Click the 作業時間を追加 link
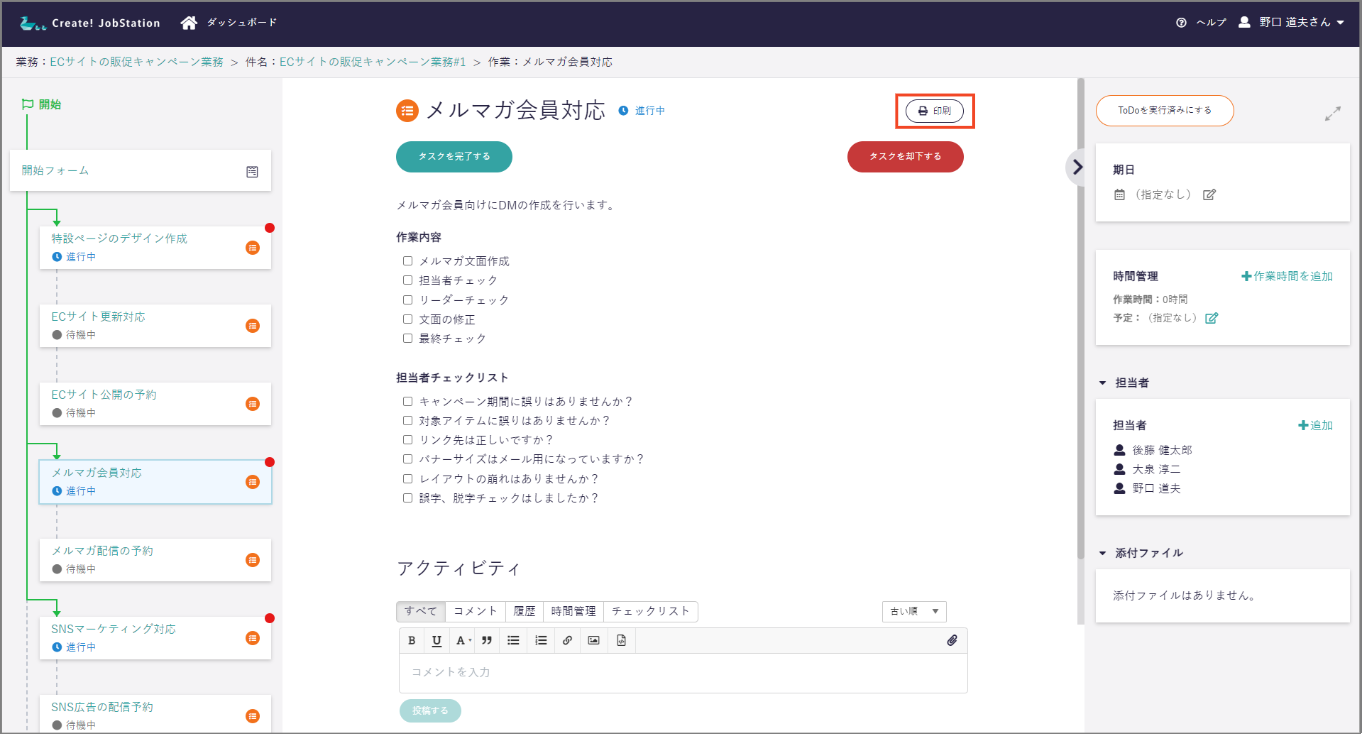 tap(1287, 276)
